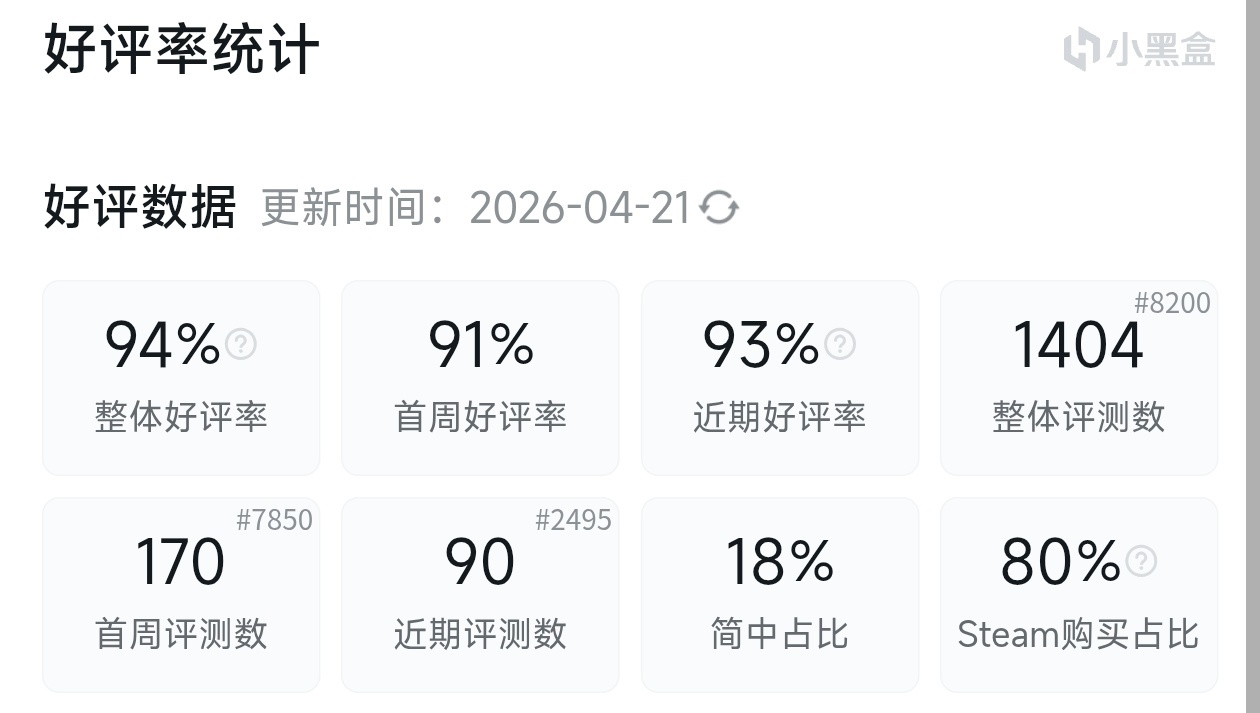Open help icon next to 94% rating
Viewport: 1260px width, 713px height.
(x=241, y=344)
